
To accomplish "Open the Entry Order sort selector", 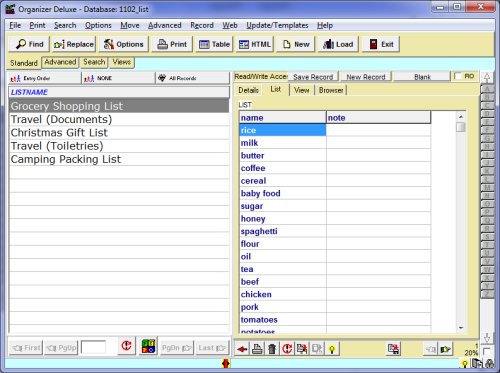I will [x=44, y=78].
